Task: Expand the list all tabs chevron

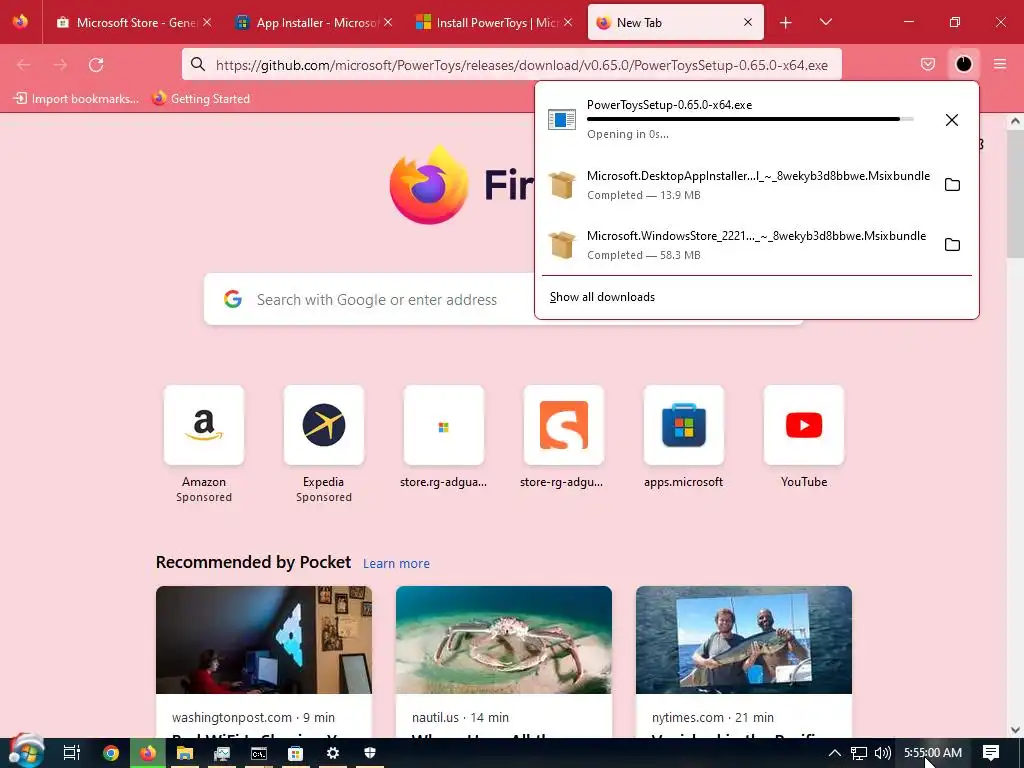Action: point(825,23)
